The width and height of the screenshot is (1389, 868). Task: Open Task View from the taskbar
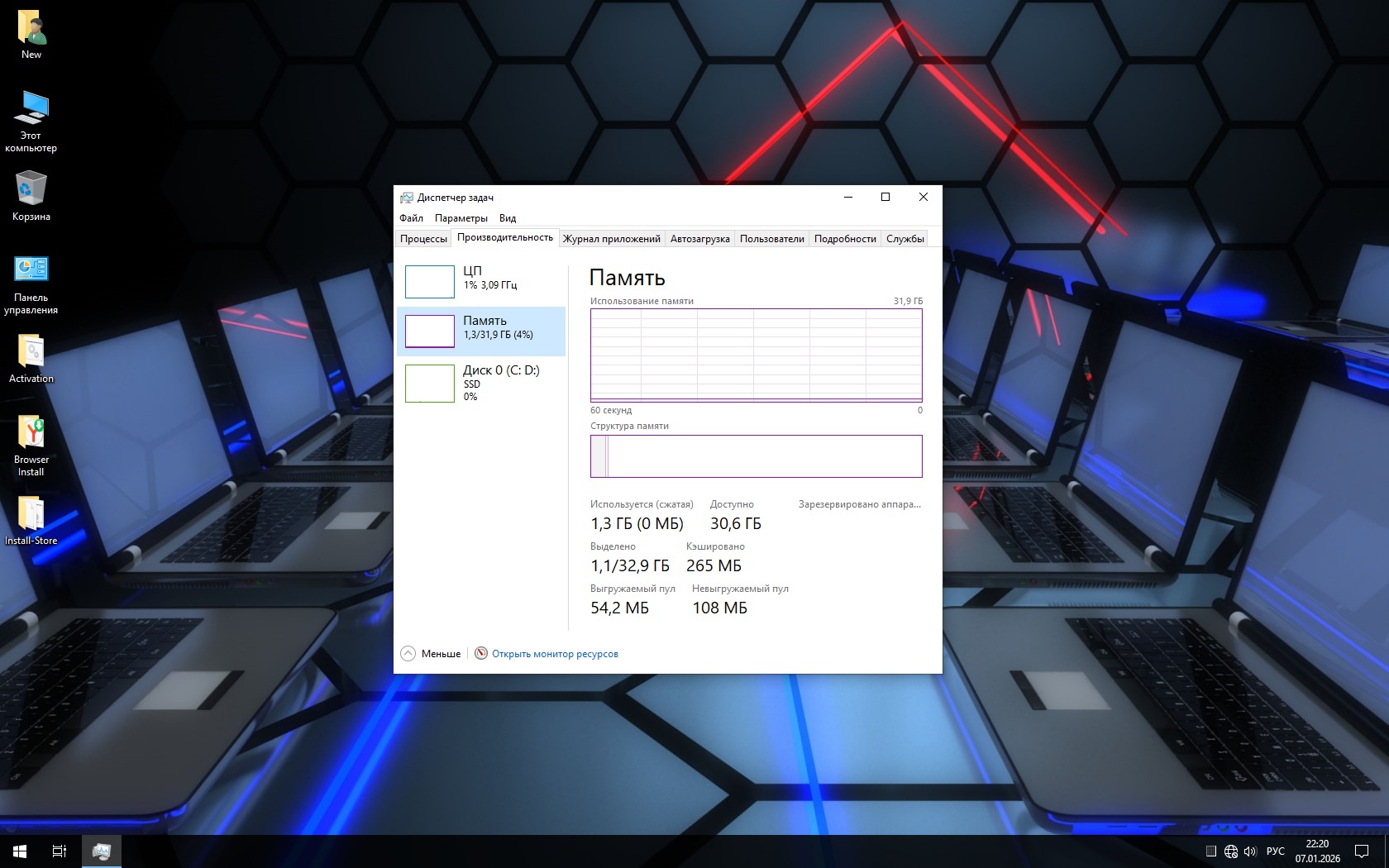60,851
